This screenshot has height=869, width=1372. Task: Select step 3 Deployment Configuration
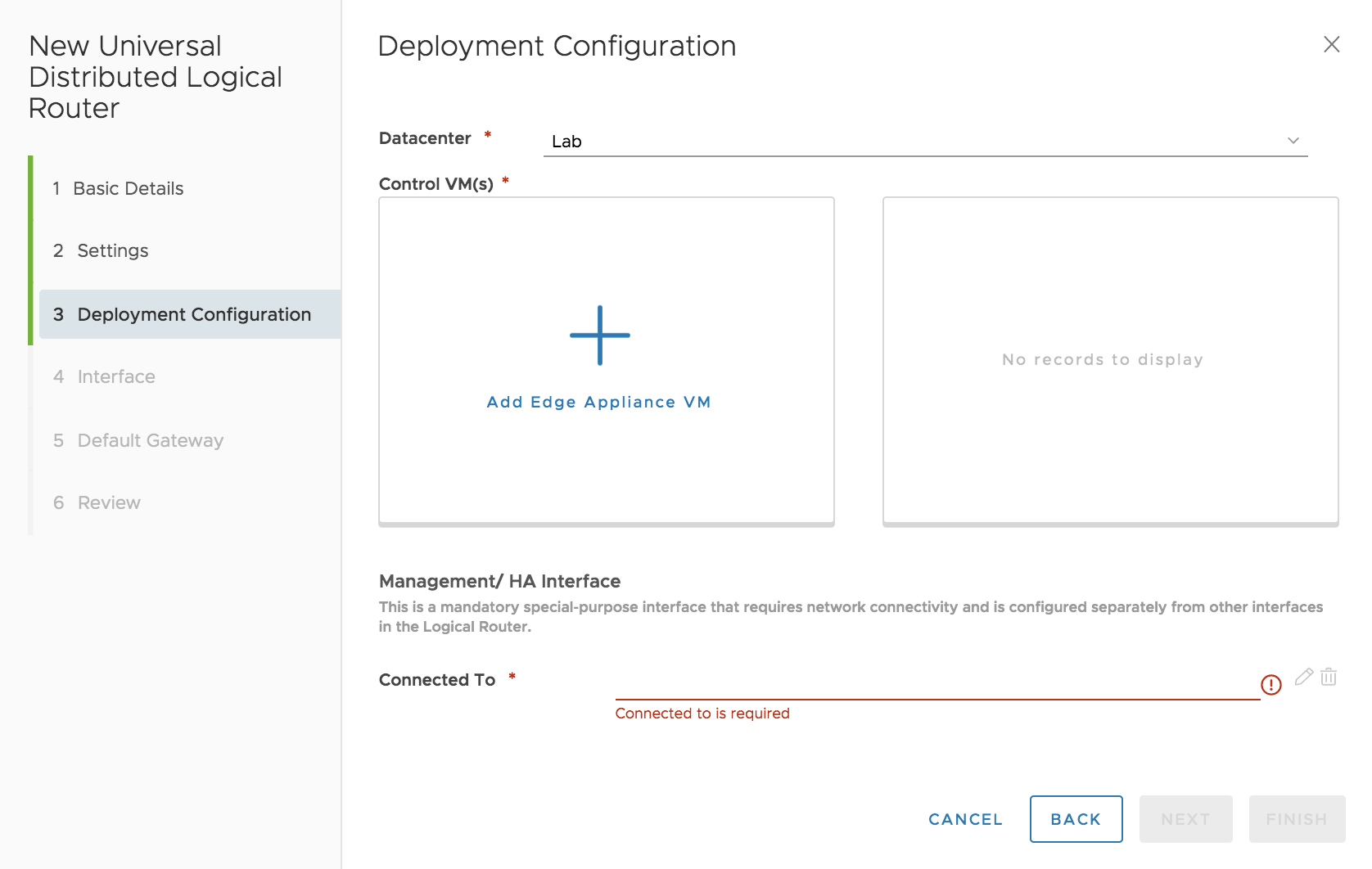click(x=193, y=314)
